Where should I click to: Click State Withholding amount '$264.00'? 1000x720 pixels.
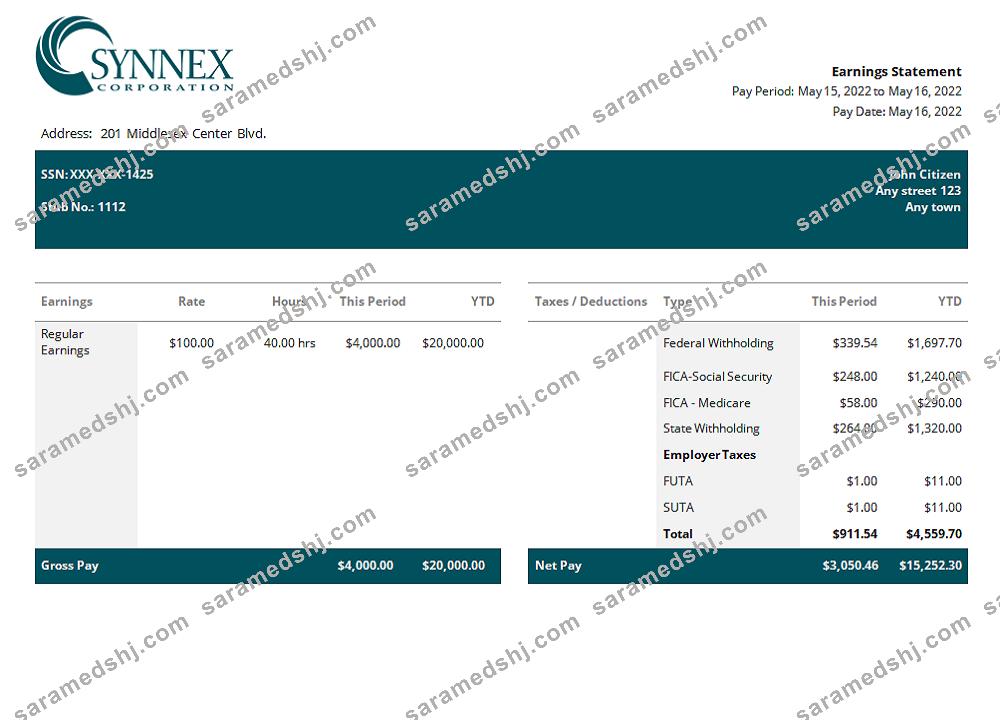tap(855, 428)
